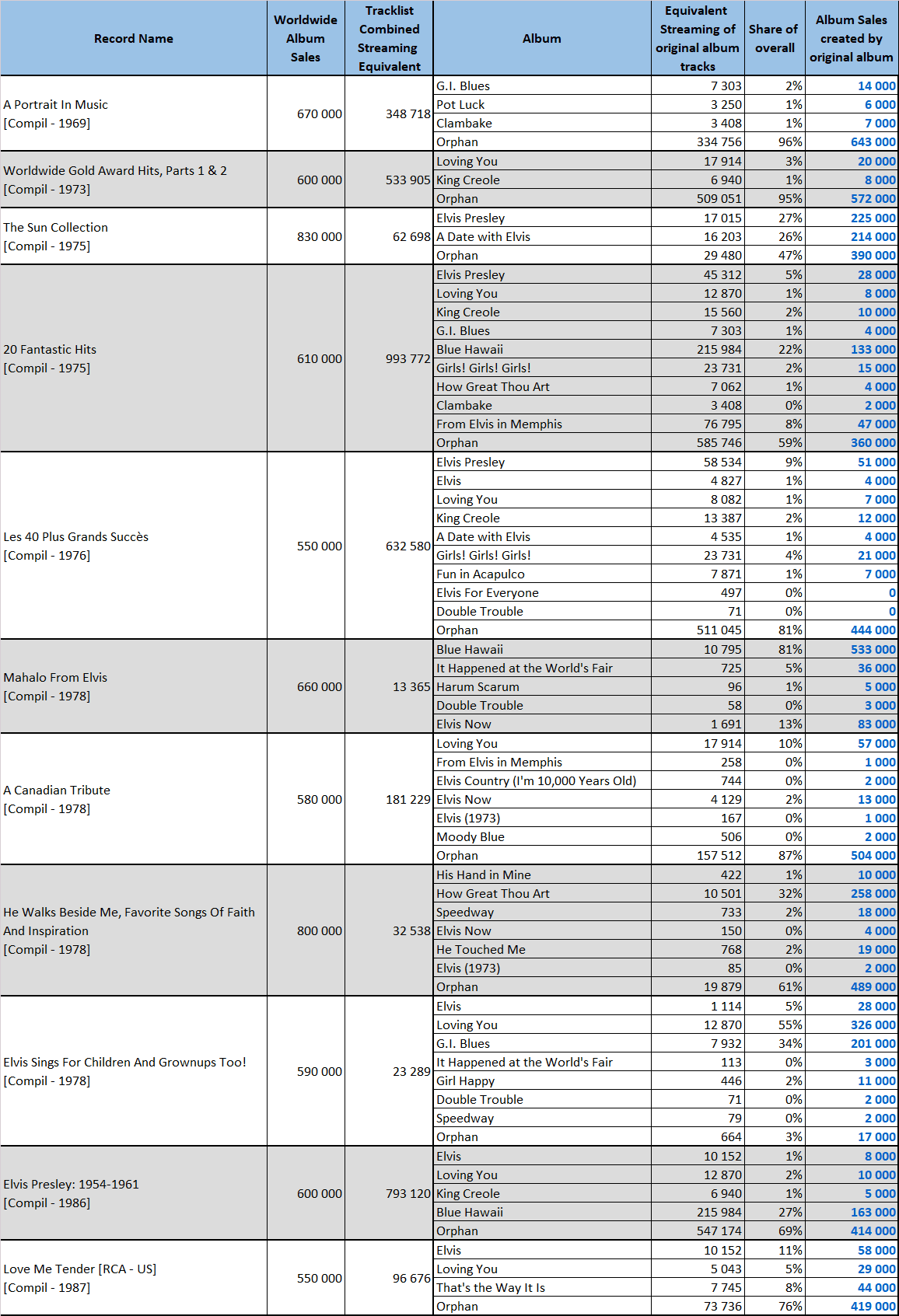Screen dimensions: 899x1316
Task: Select 'Elvis Country (I'm 10,000 Years Old)' cell
Action: (542, 780)
